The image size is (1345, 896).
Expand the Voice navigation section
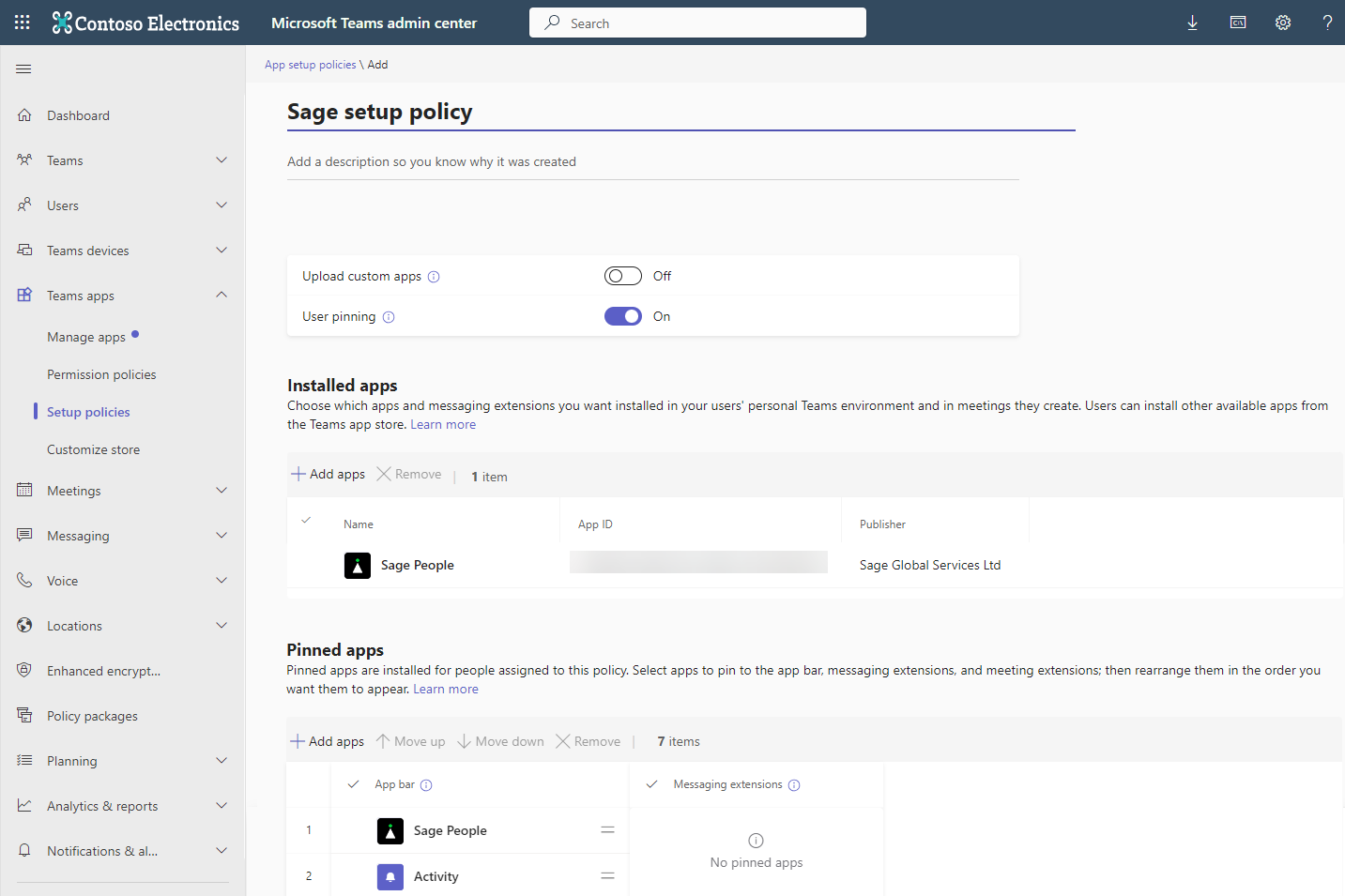(x=222, y=581)
